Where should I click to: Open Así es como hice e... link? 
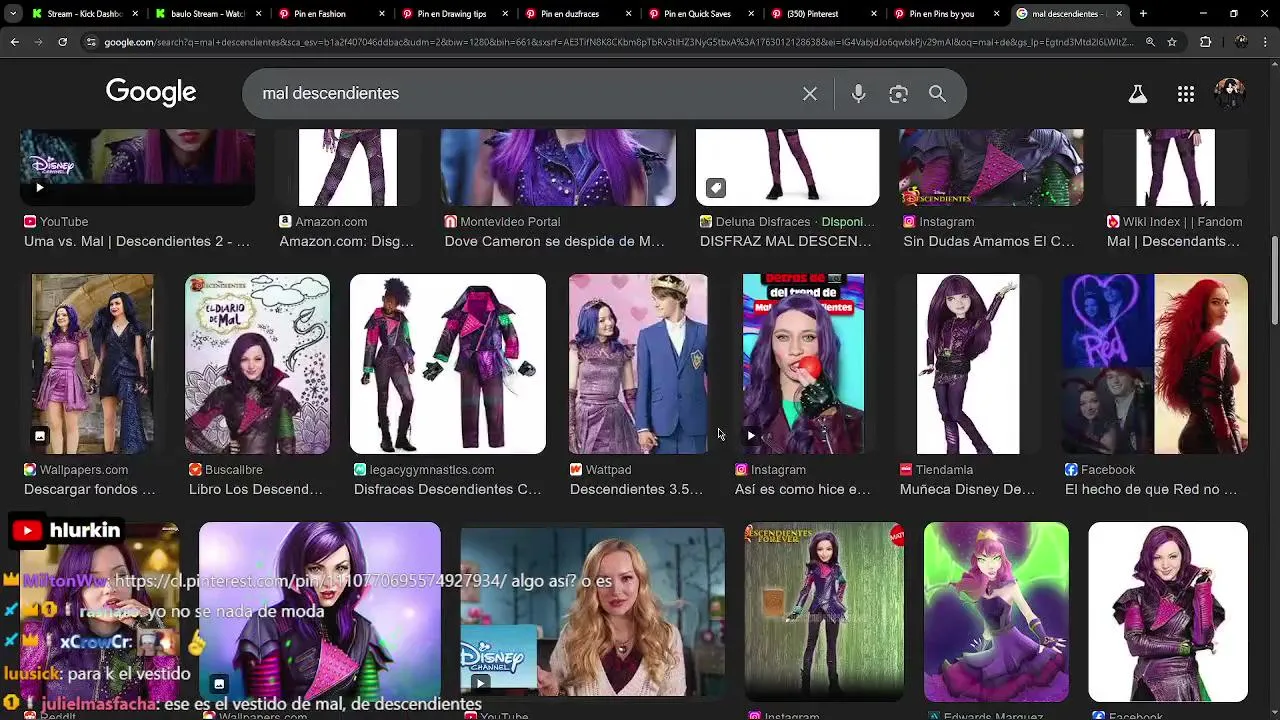point(802,489)
